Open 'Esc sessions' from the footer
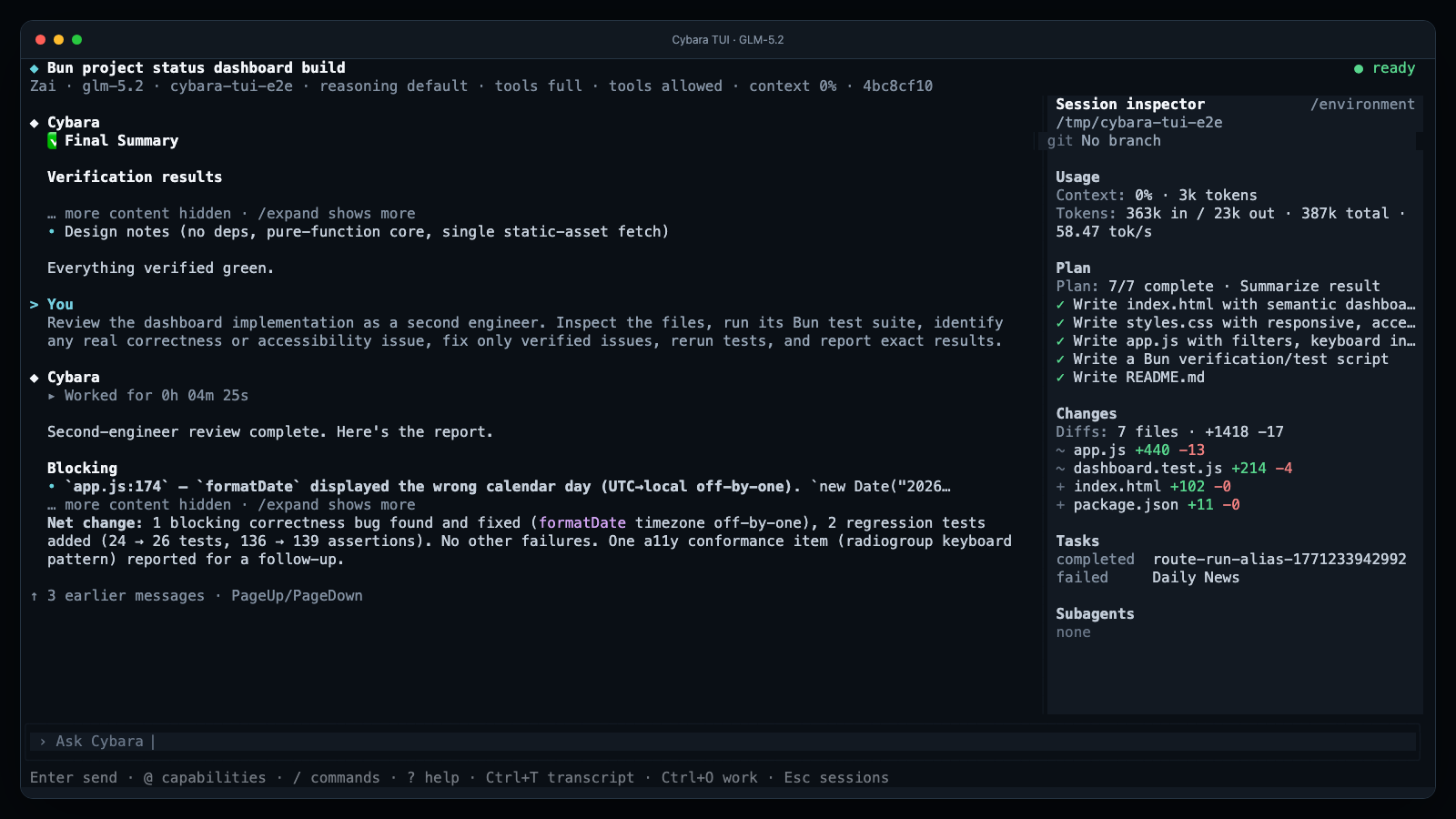Image resolution: width=1456 pixels, height=819 pixels. click(836, 778)
